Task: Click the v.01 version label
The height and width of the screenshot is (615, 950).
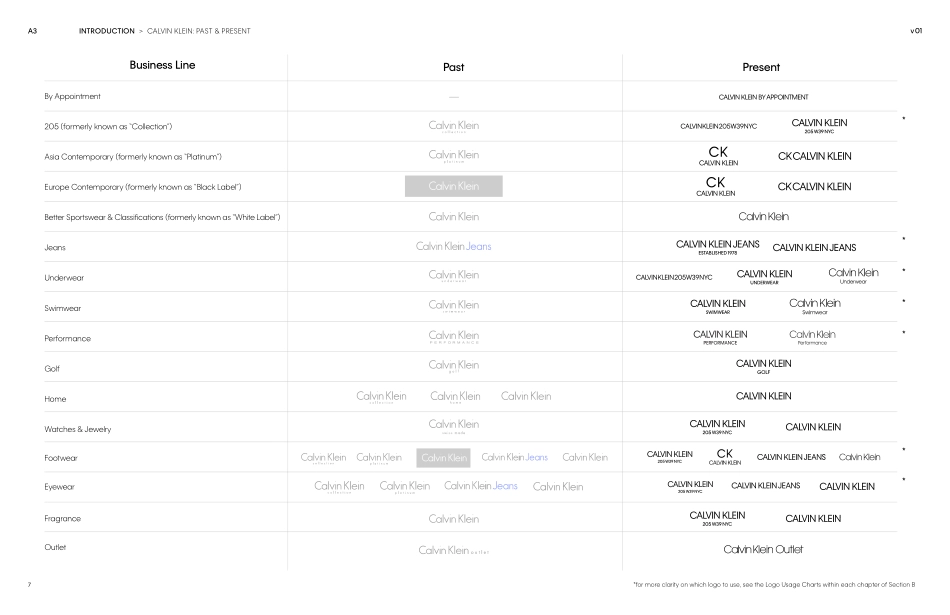Action: click(915, 31)
